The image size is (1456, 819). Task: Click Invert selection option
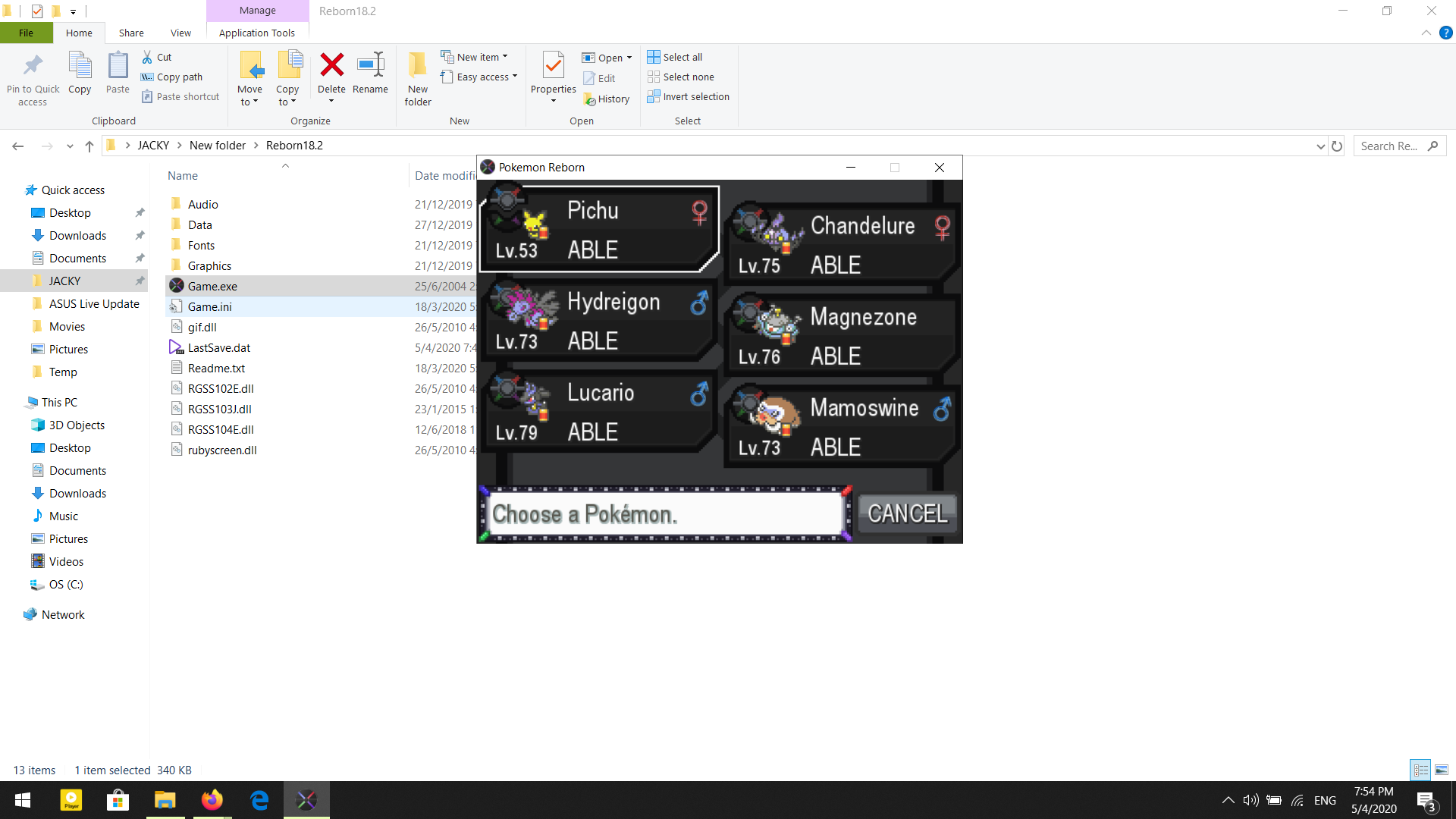pos(689,96)
